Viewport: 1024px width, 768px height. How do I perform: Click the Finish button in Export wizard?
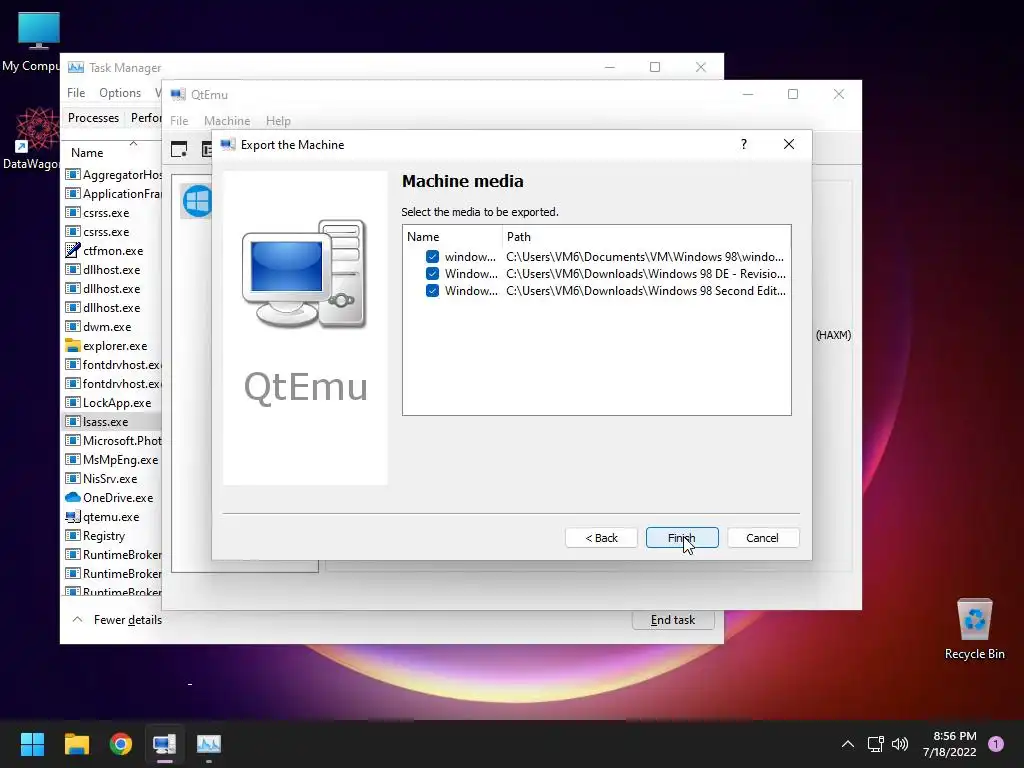(x=682, y=537)
